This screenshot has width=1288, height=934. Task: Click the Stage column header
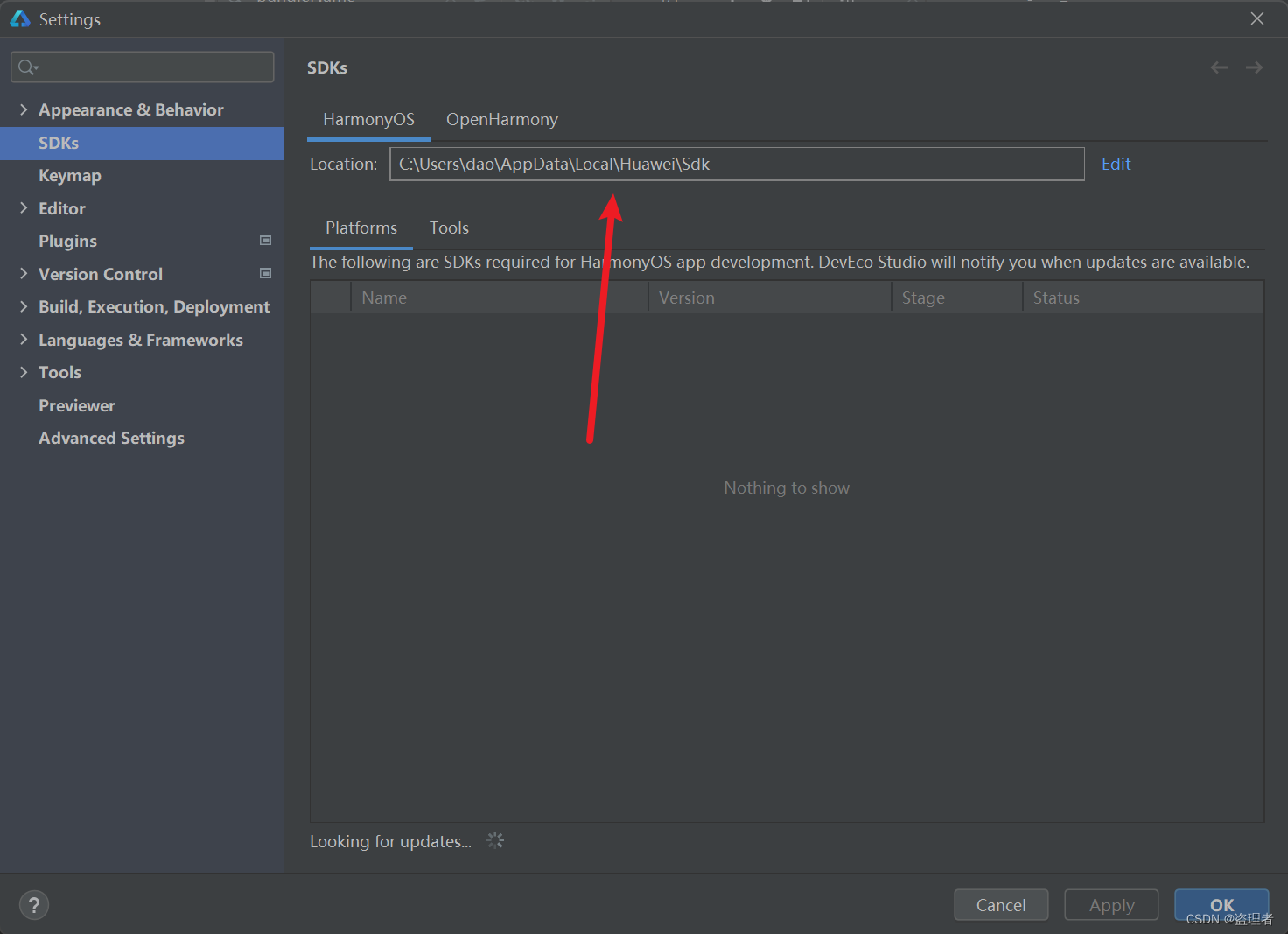pos(957,298)
